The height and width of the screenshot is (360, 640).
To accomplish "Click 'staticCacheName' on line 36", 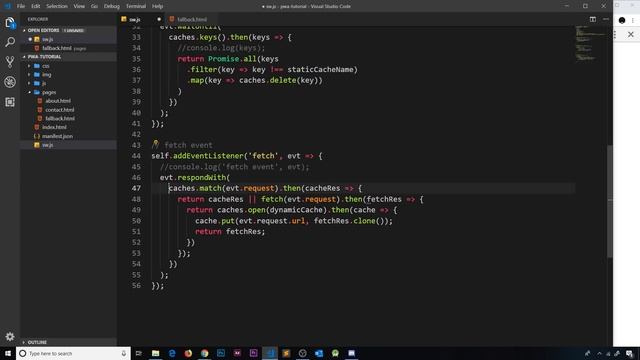I will 320,69.
